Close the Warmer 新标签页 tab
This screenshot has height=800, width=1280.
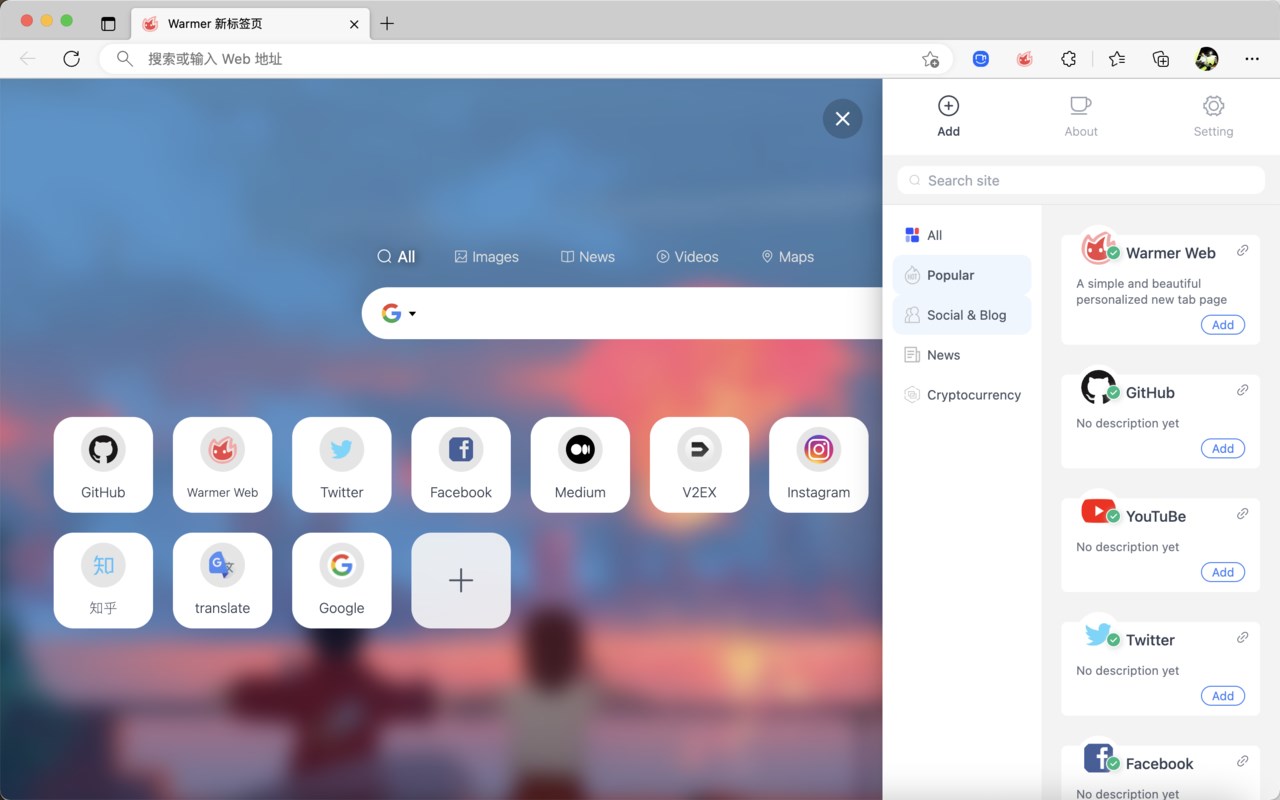click(x=354, y=24)
